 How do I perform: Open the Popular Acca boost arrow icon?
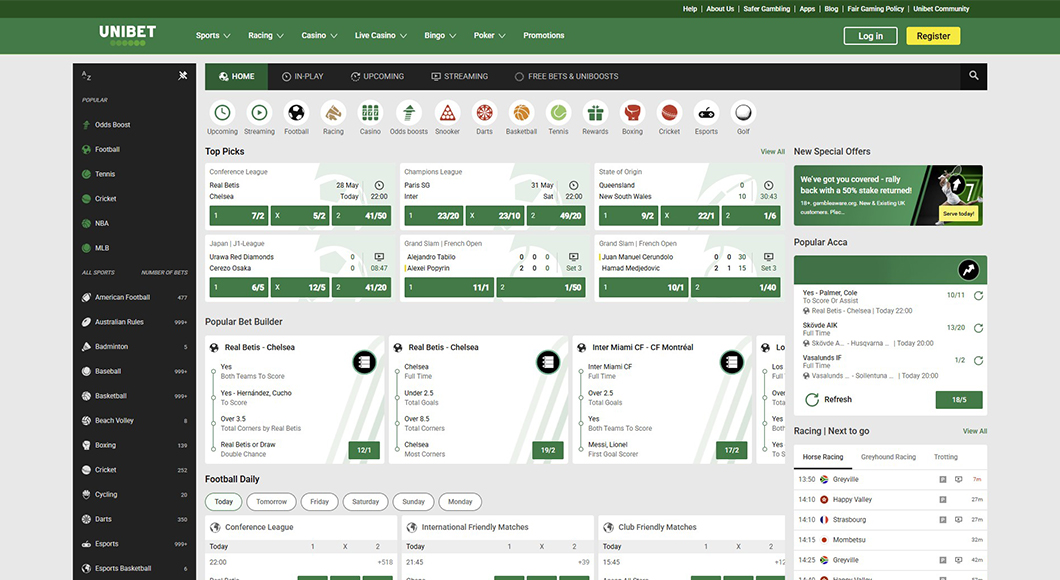pos(969,270)
